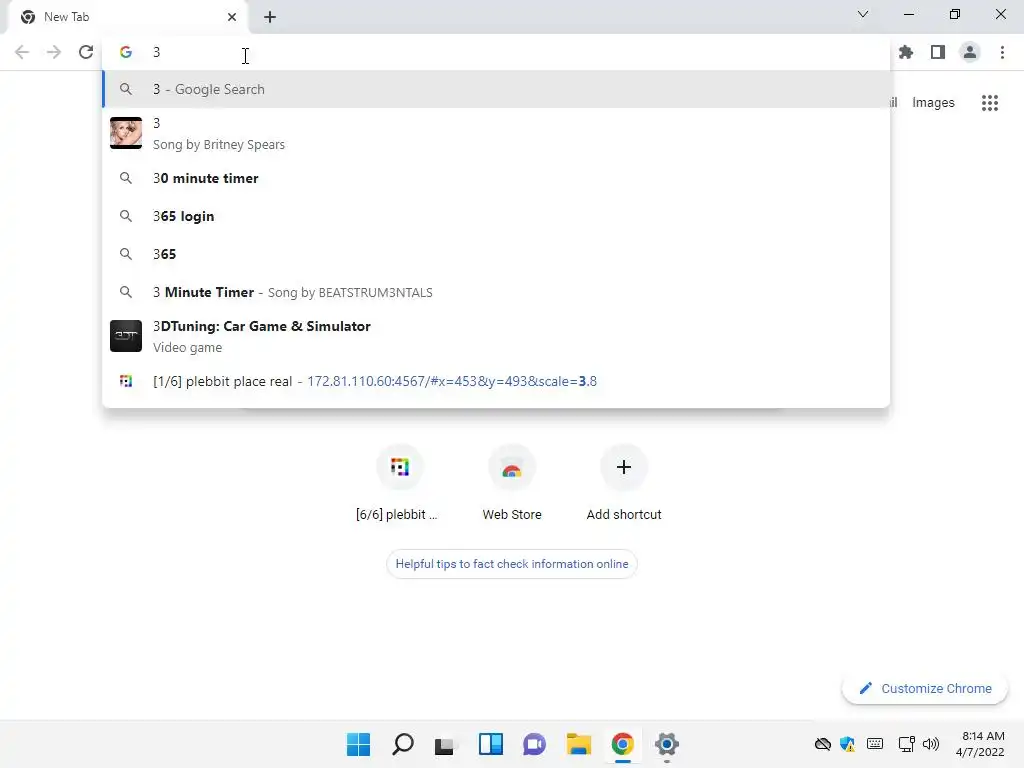Pick the '30 minute timer' suggestion

[x=496, y=178]
